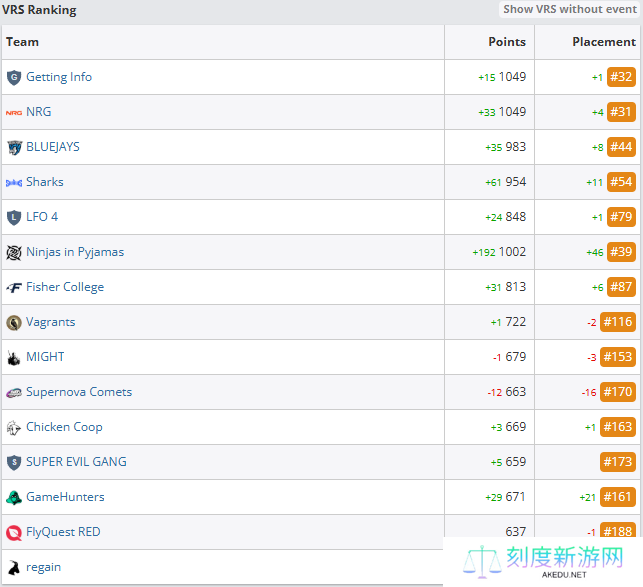Click the GameHunters logo
Image resolution: width=643 pixels, height=587 pixels.
14,498
